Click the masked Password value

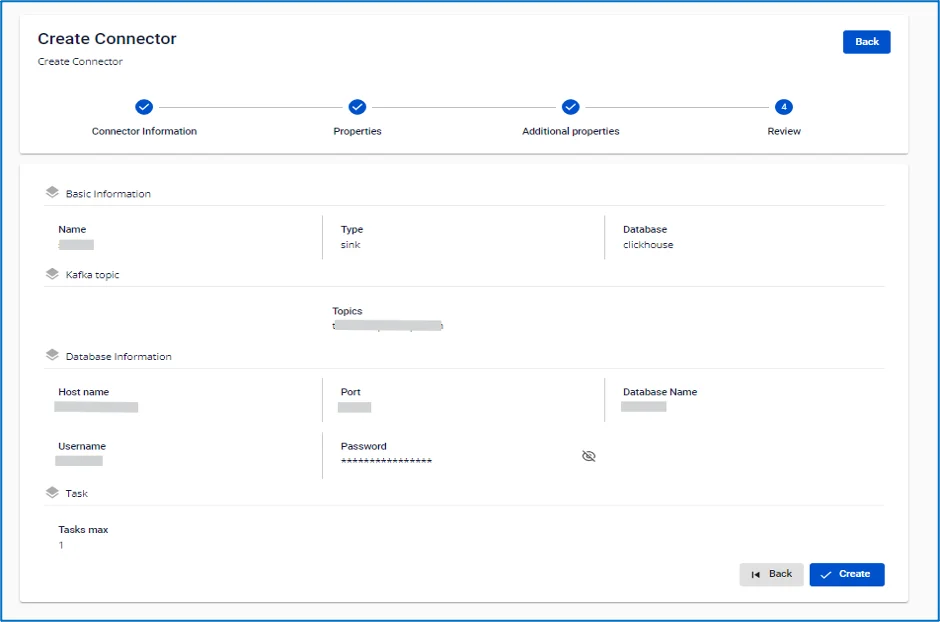[386, 461]
